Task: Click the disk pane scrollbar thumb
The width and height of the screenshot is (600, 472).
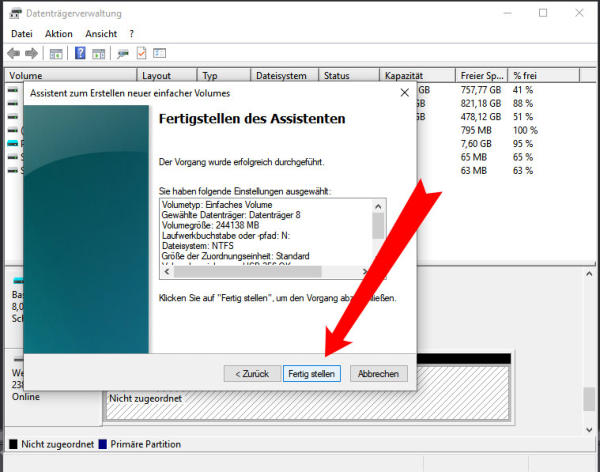Action: (589, 399)
